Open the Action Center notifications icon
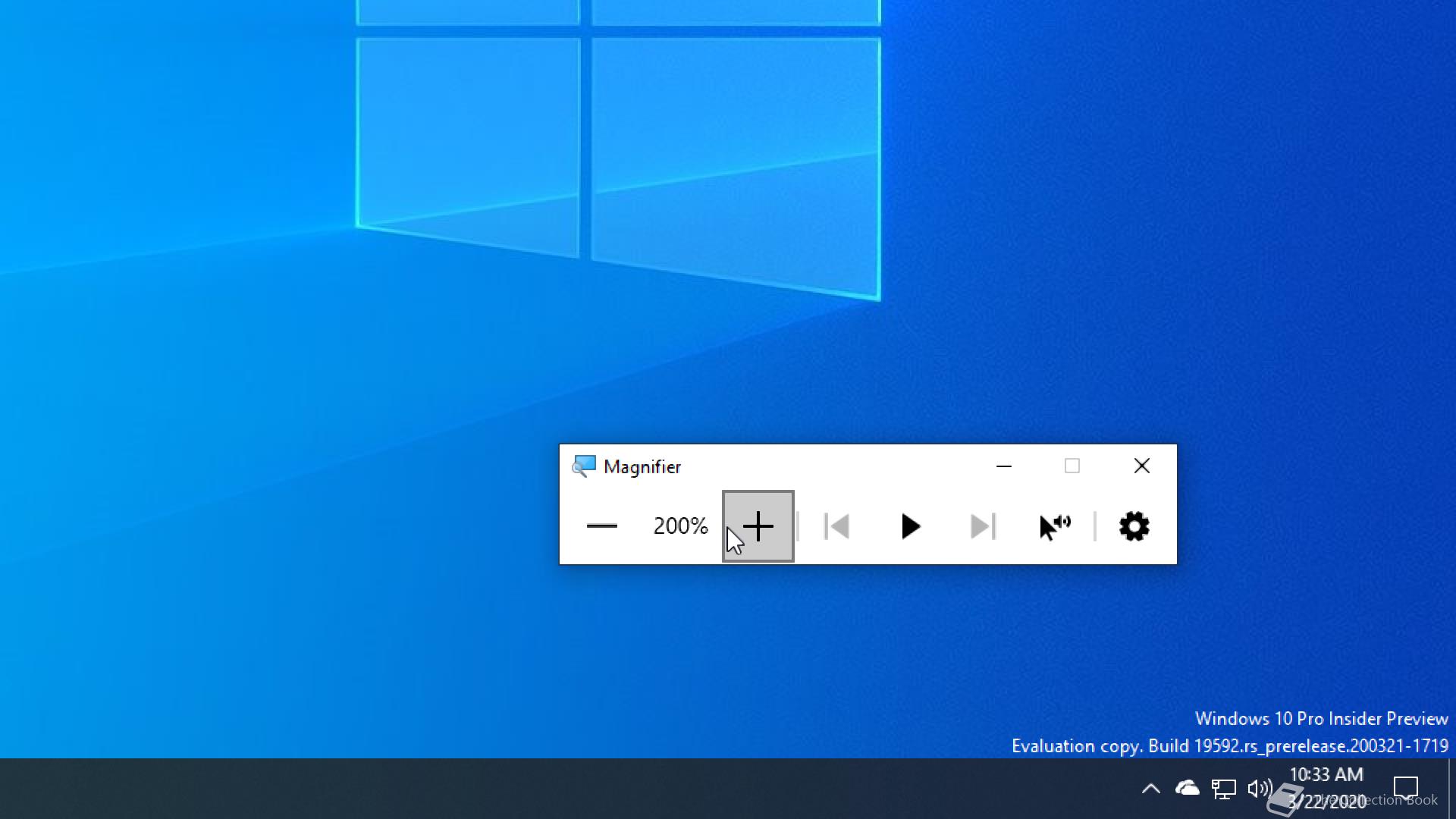1456x819 pixels. pyautogui.click(x=1406, y=789)
